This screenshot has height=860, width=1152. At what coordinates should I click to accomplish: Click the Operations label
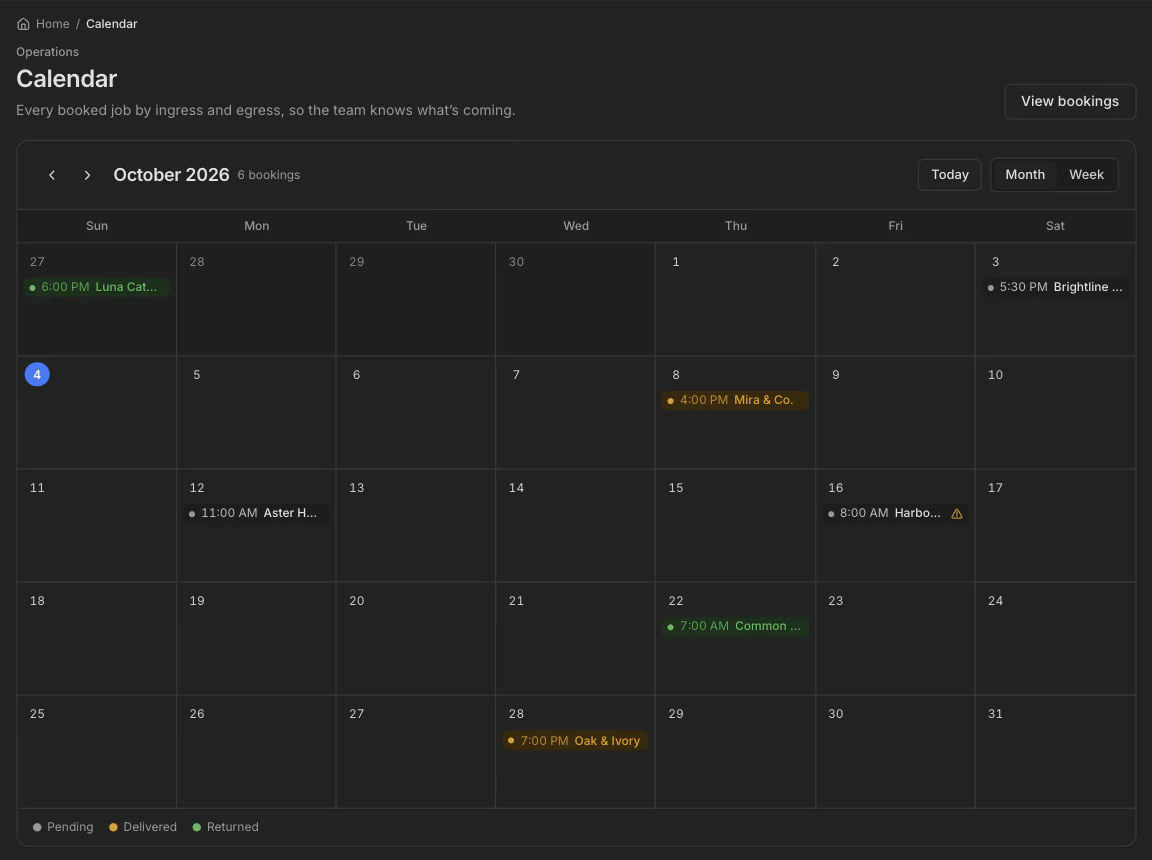click(48, 52)
